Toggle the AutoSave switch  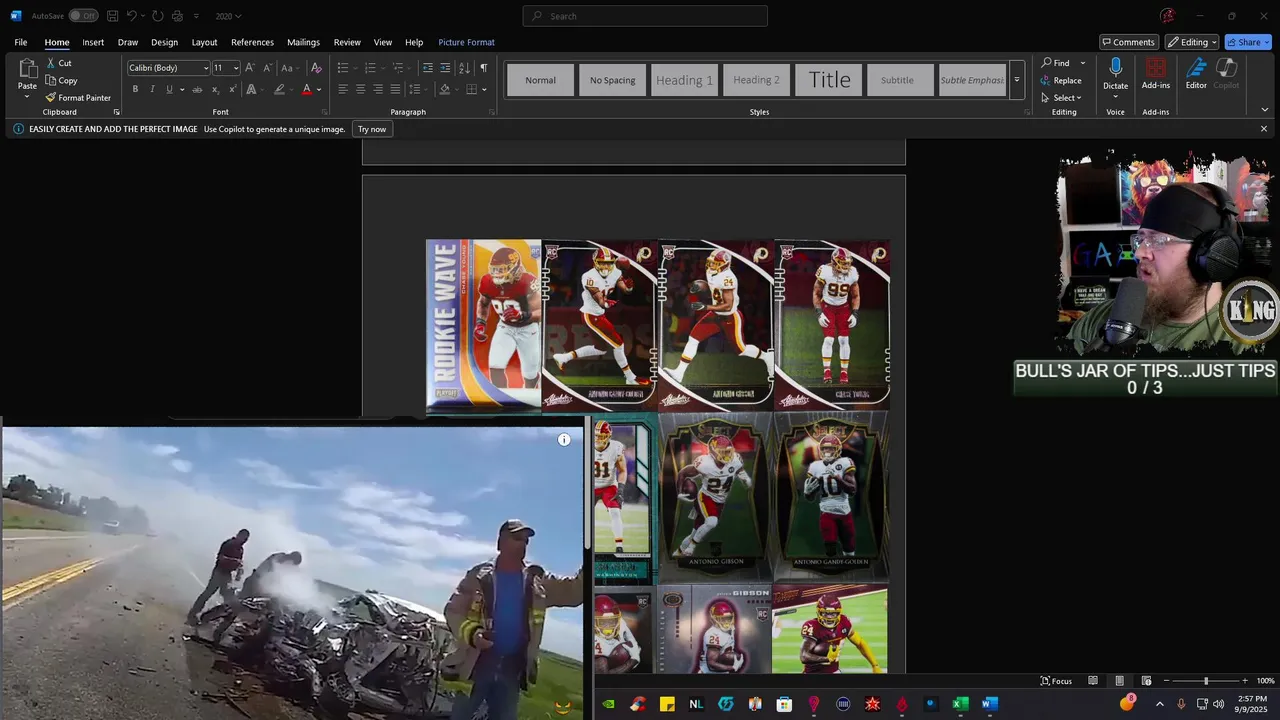point(83,16)
